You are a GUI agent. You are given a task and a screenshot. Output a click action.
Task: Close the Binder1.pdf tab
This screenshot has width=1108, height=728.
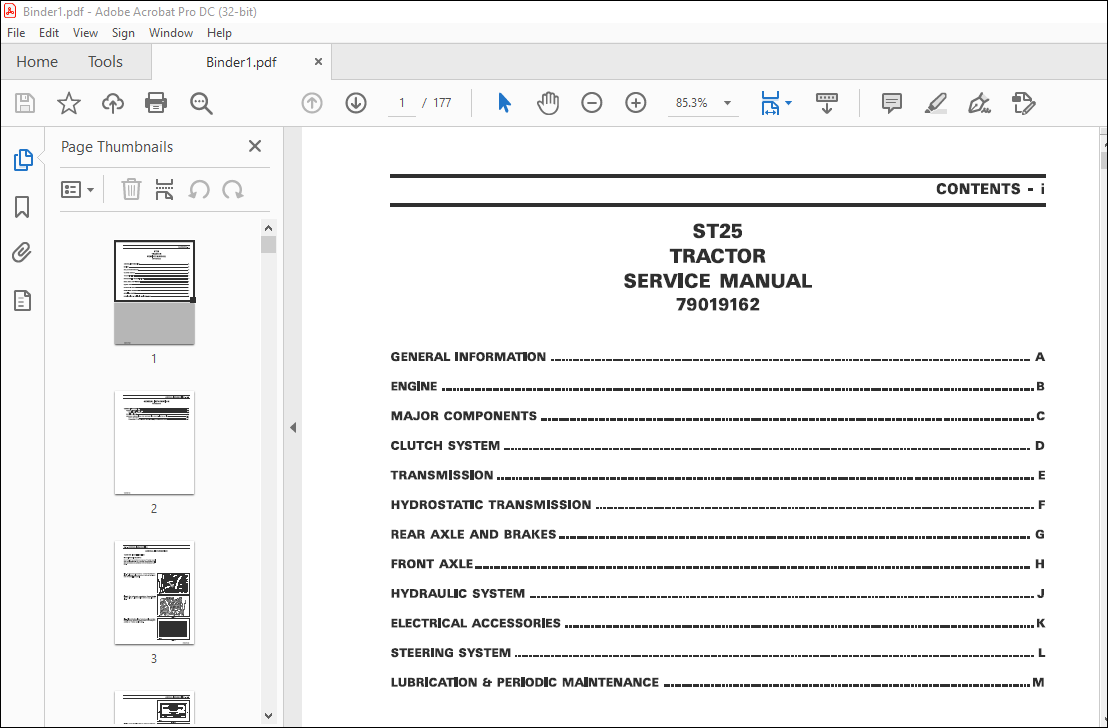pyautogui.click(x=318, y=61)
